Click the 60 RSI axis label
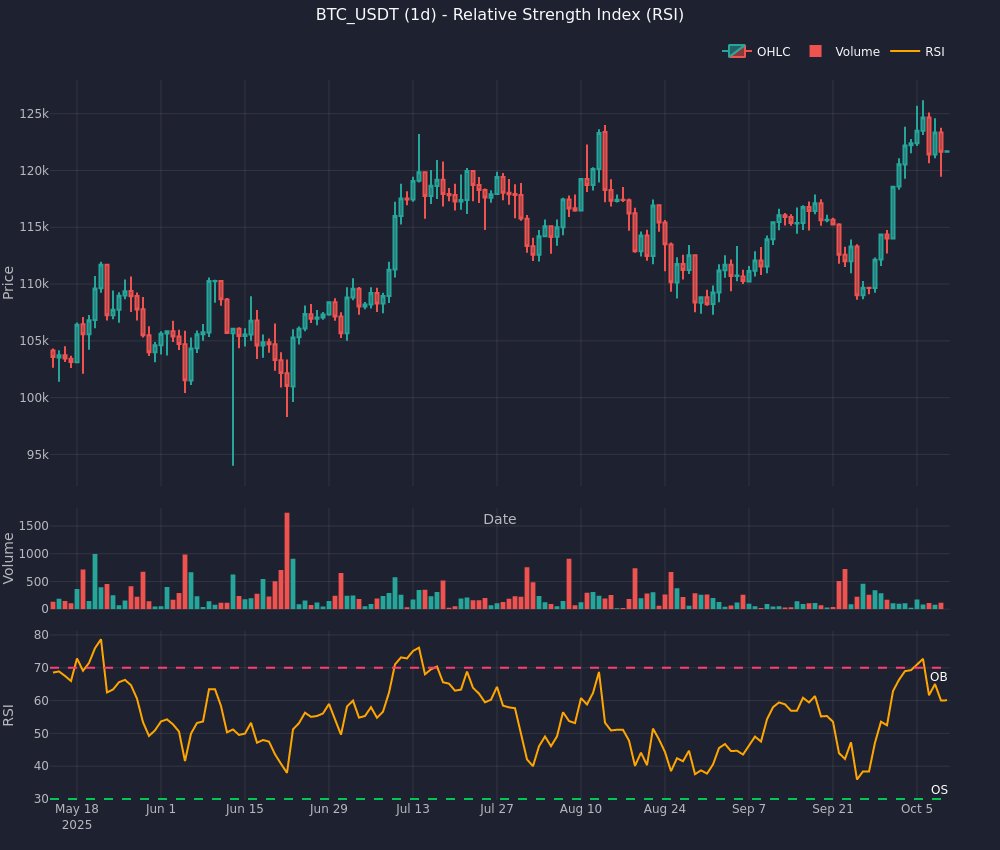 [41, 701]
